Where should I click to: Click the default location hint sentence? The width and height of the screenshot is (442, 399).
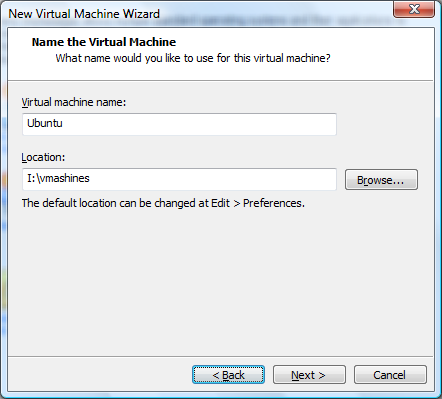[163, 203]
